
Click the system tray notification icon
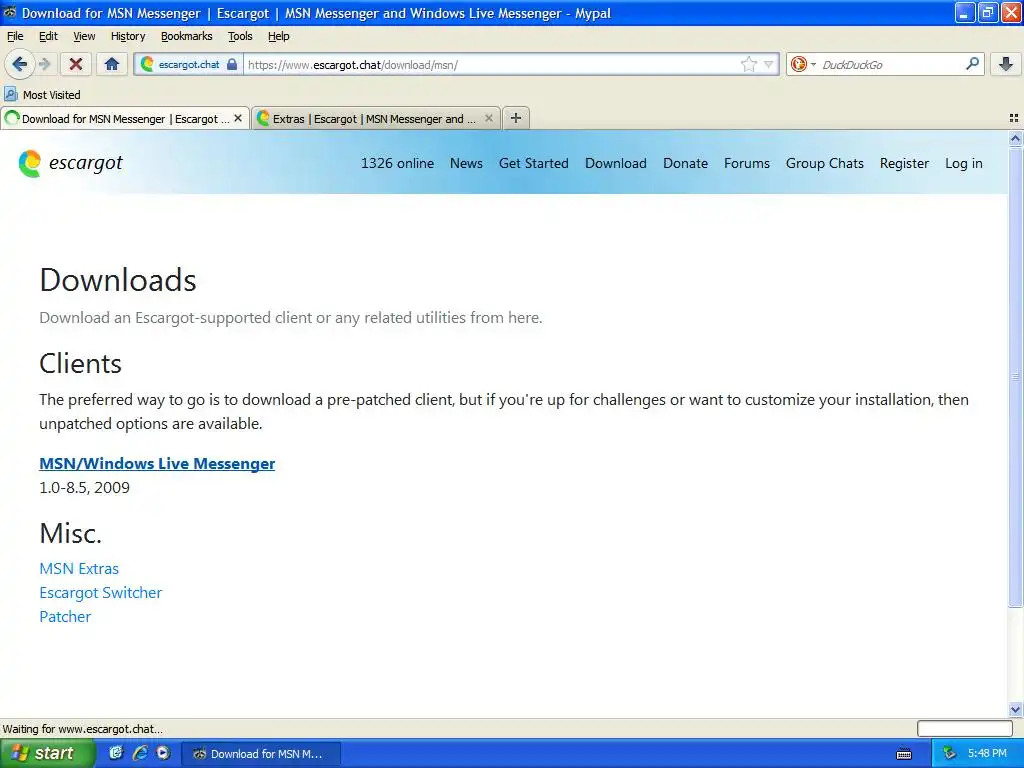point(949,754)
